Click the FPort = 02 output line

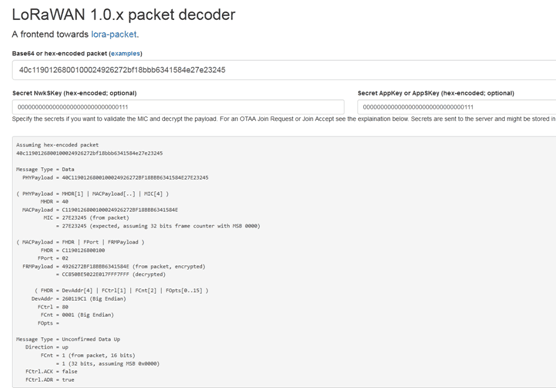[x=53, y=258]
